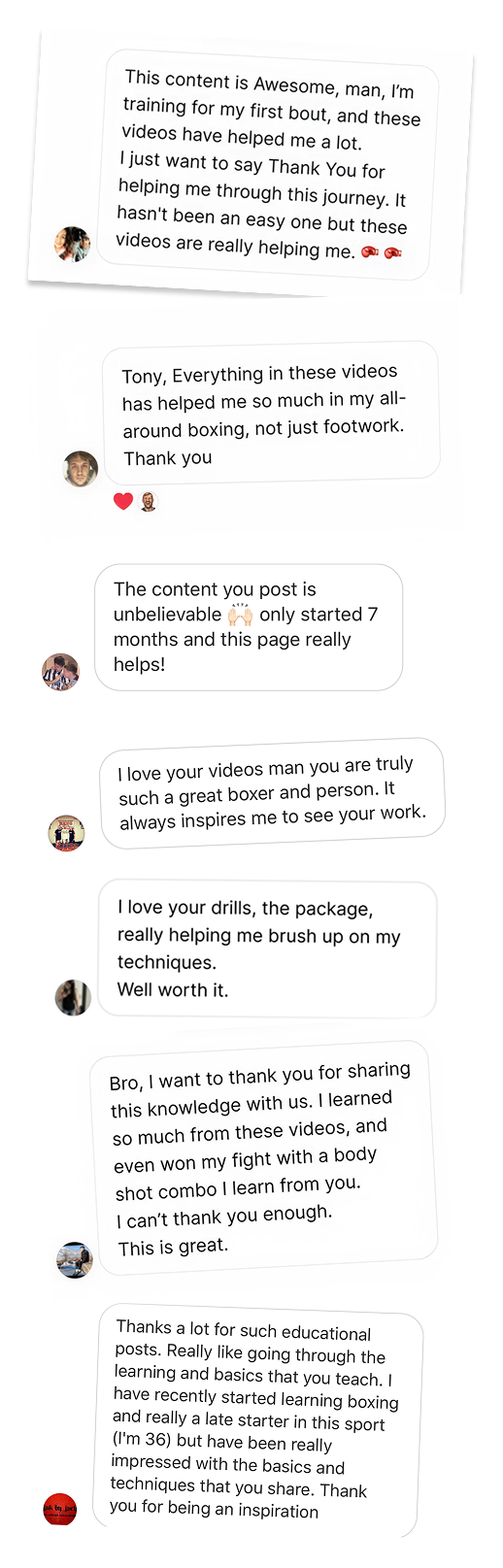Screen dimensions: 503x1568
Task: Click the avatar beside body shot combo comment
Action: [75, 1260]
